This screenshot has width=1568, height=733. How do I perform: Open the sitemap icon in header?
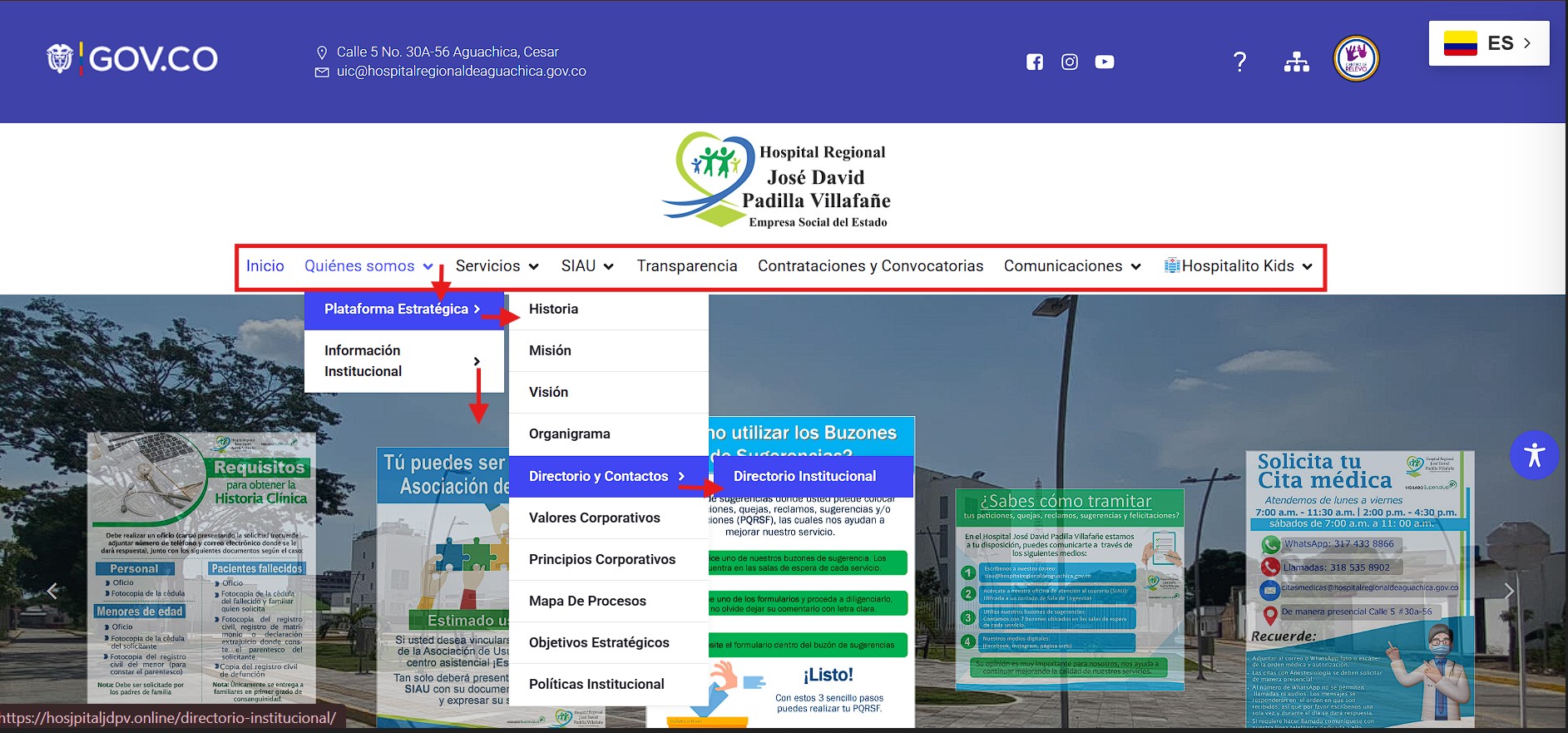[1296, 62]
